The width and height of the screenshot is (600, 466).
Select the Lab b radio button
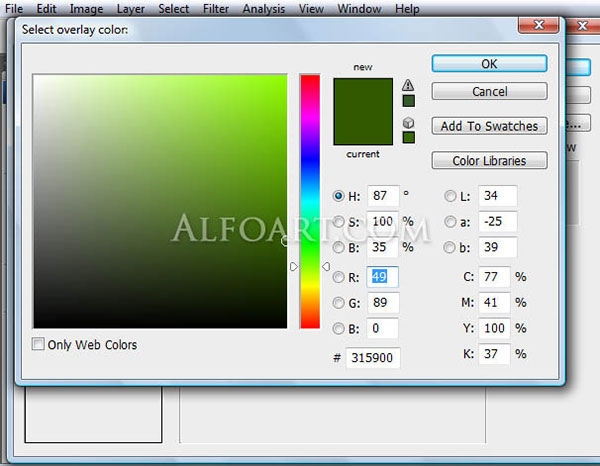pyautogui.click(x=450, y=247)
